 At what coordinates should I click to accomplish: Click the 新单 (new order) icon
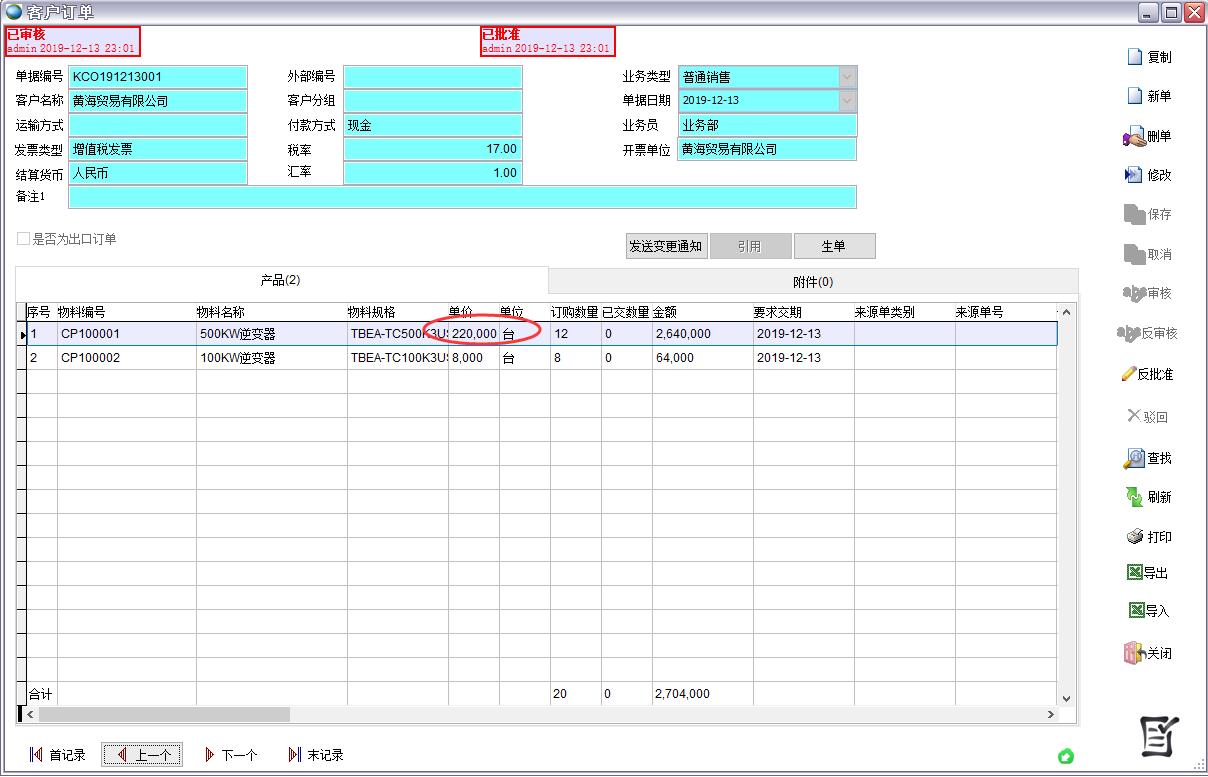(x=1135, y=96)
